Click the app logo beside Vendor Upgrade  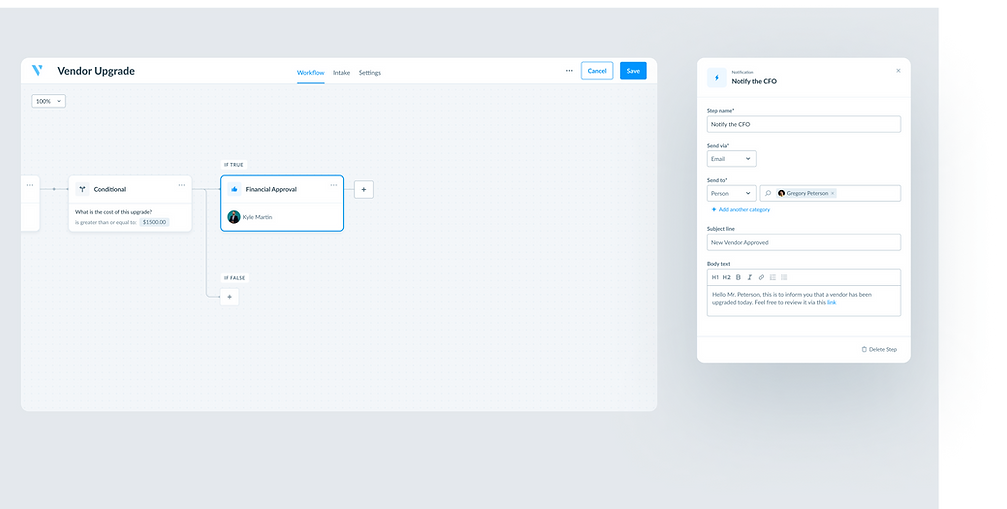point(37,71)
